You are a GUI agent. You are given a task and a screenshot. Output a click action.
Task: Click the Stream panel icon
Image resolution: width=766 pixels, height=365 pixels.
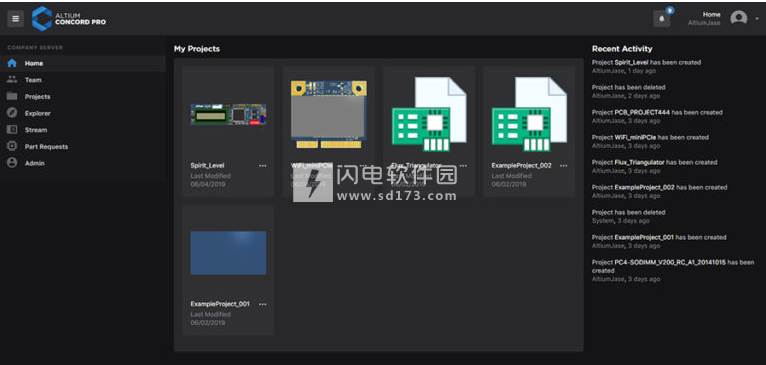(12, 130)
